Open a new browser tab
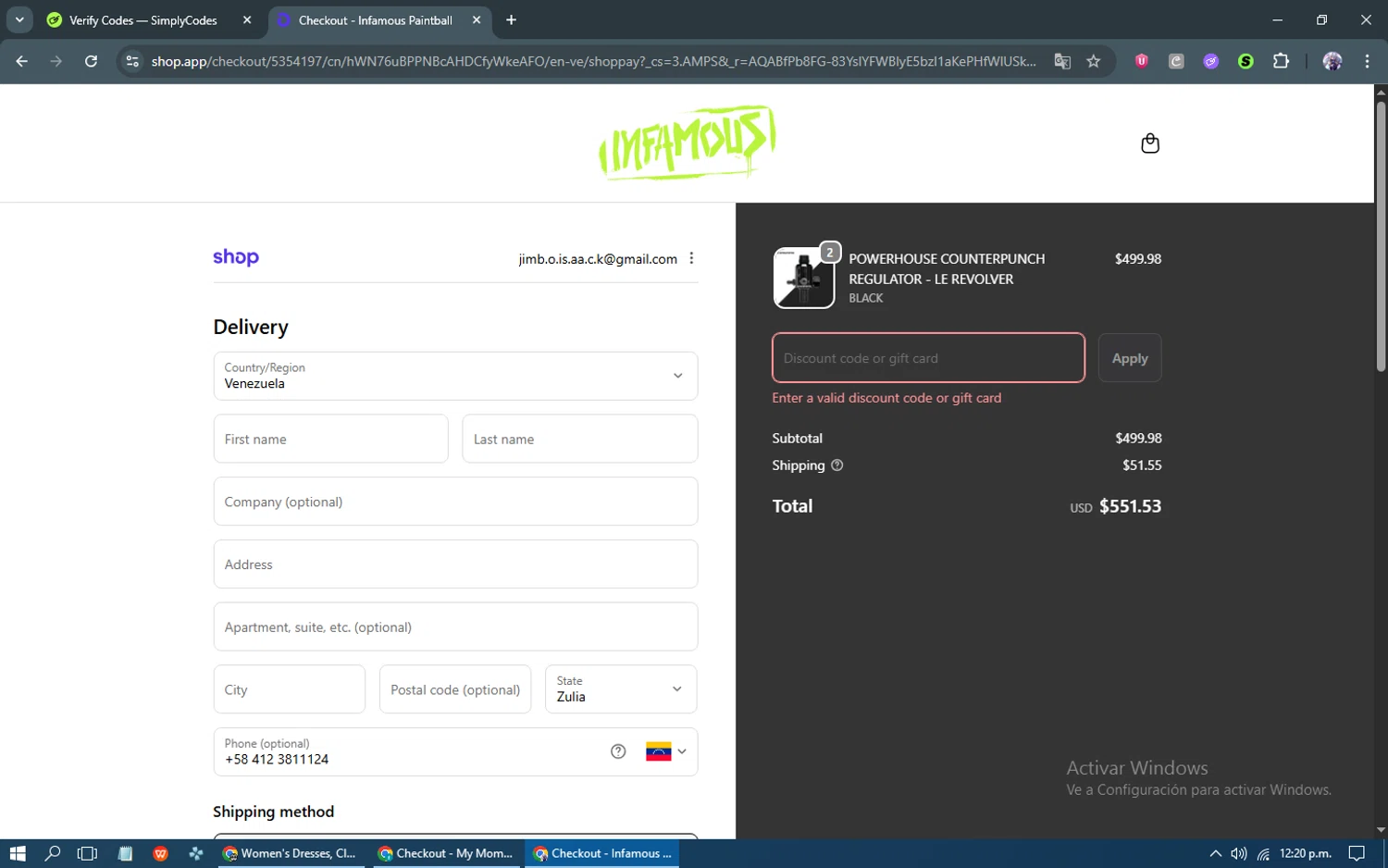1388x868 pixels. (x=511, y=19)
